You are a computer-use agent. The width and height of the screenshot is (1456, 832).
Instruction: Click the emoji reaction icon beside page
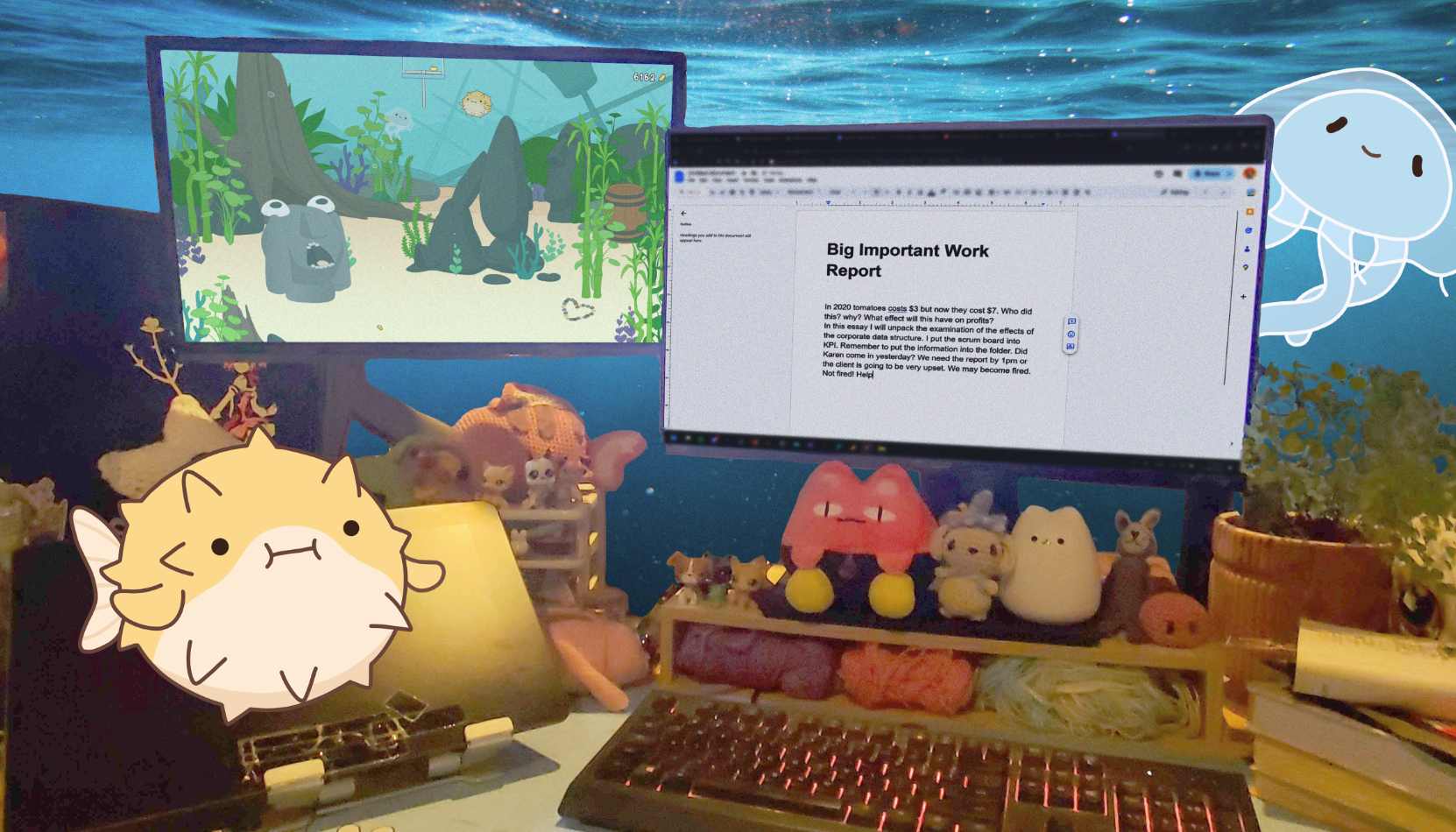coord(1071,335)
